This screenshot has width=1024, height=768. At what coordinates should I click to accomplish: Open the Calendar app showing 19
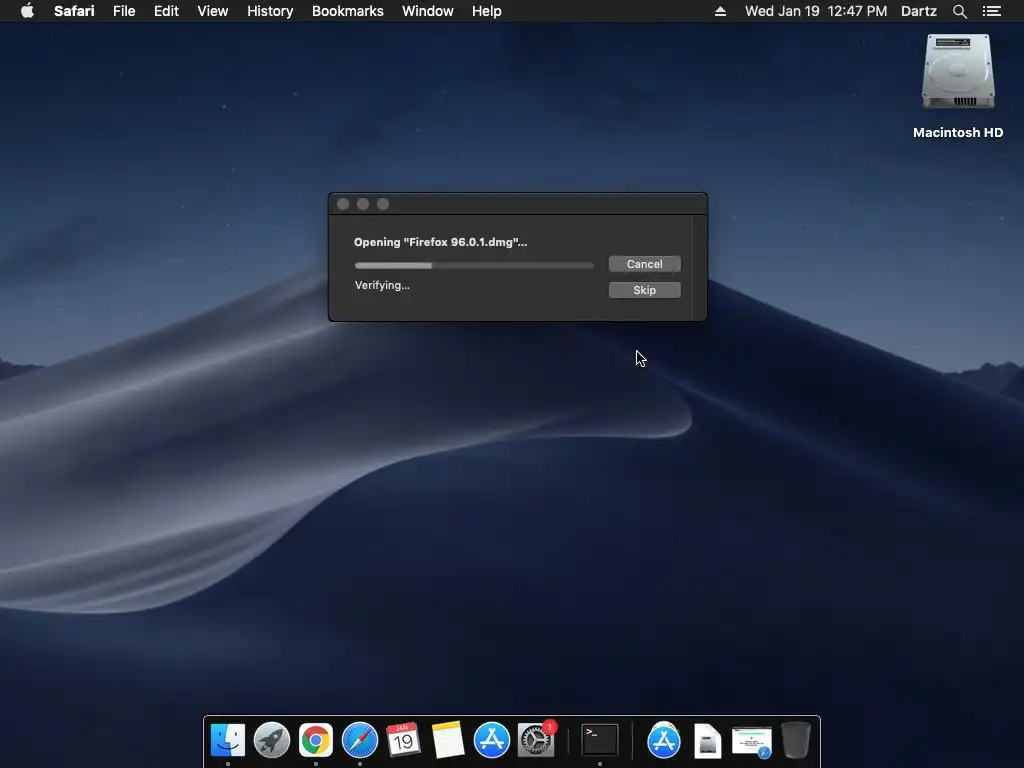point(403,740)
